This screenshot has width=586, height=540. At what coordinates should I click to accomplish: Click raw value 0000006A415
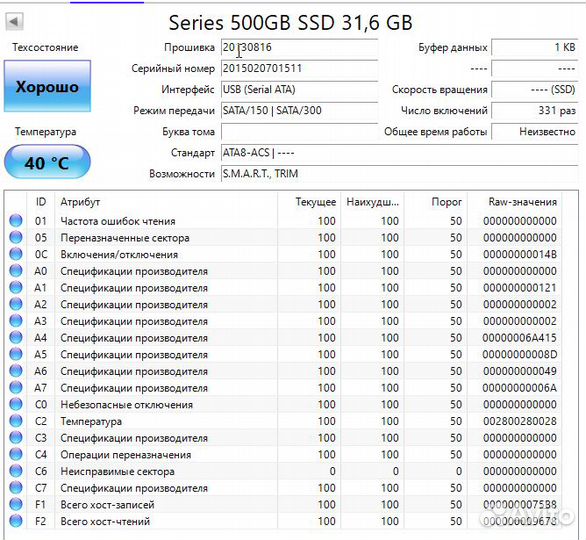coord(519,338)
